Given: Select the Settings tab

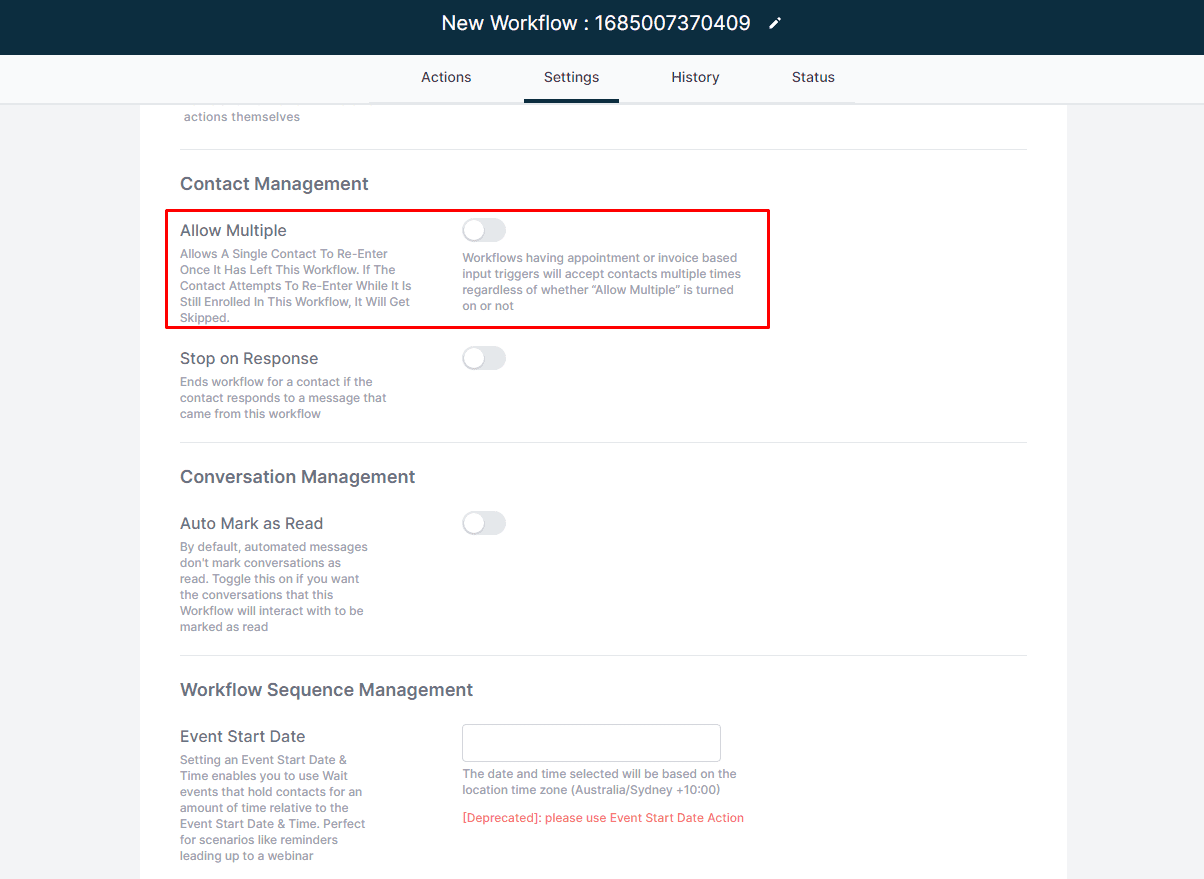Looking at the screenshot, I should pyautogui.click(x=571, y=77).
